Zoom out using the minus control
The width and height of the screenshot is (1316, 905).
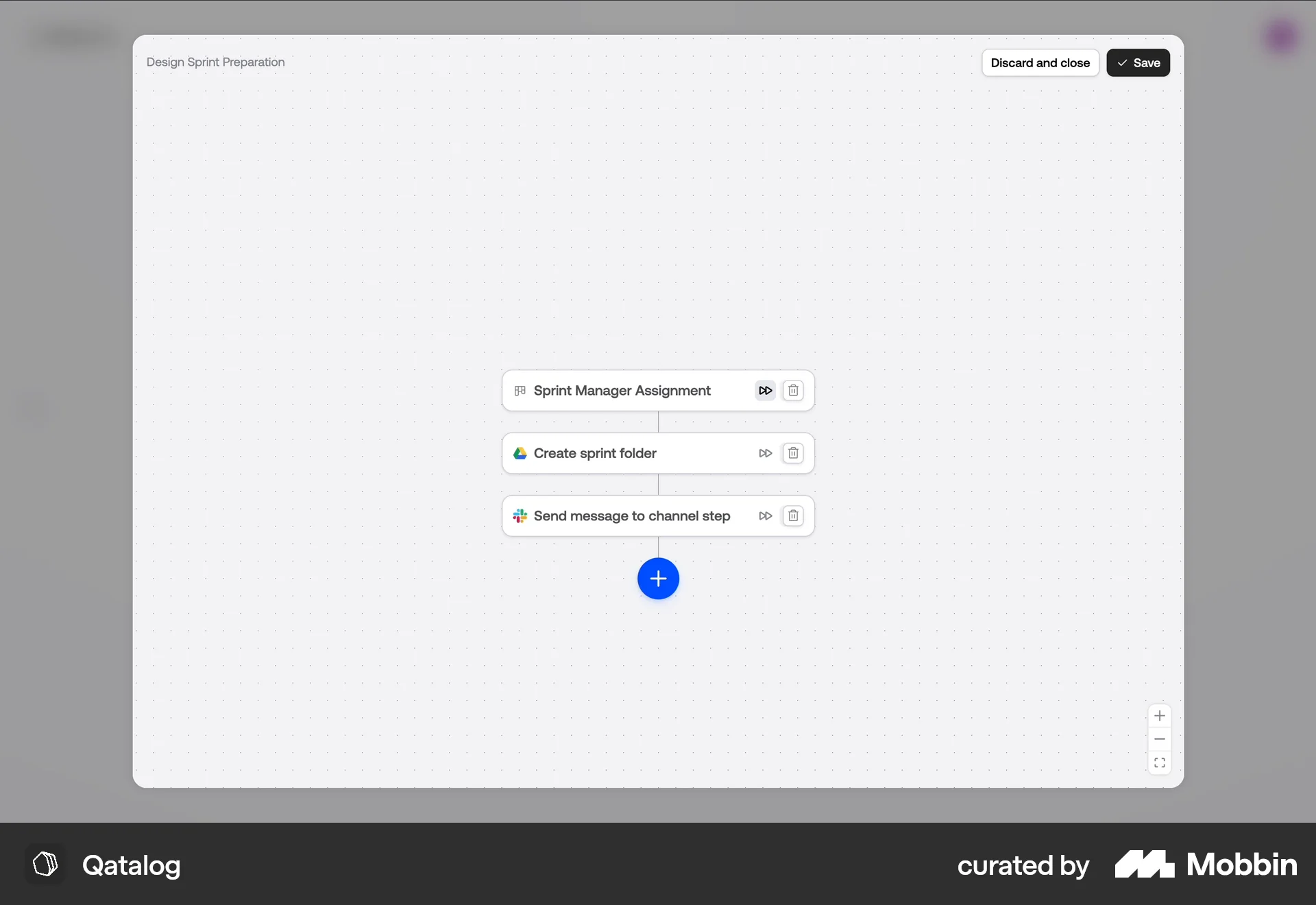click(1159, 738)
